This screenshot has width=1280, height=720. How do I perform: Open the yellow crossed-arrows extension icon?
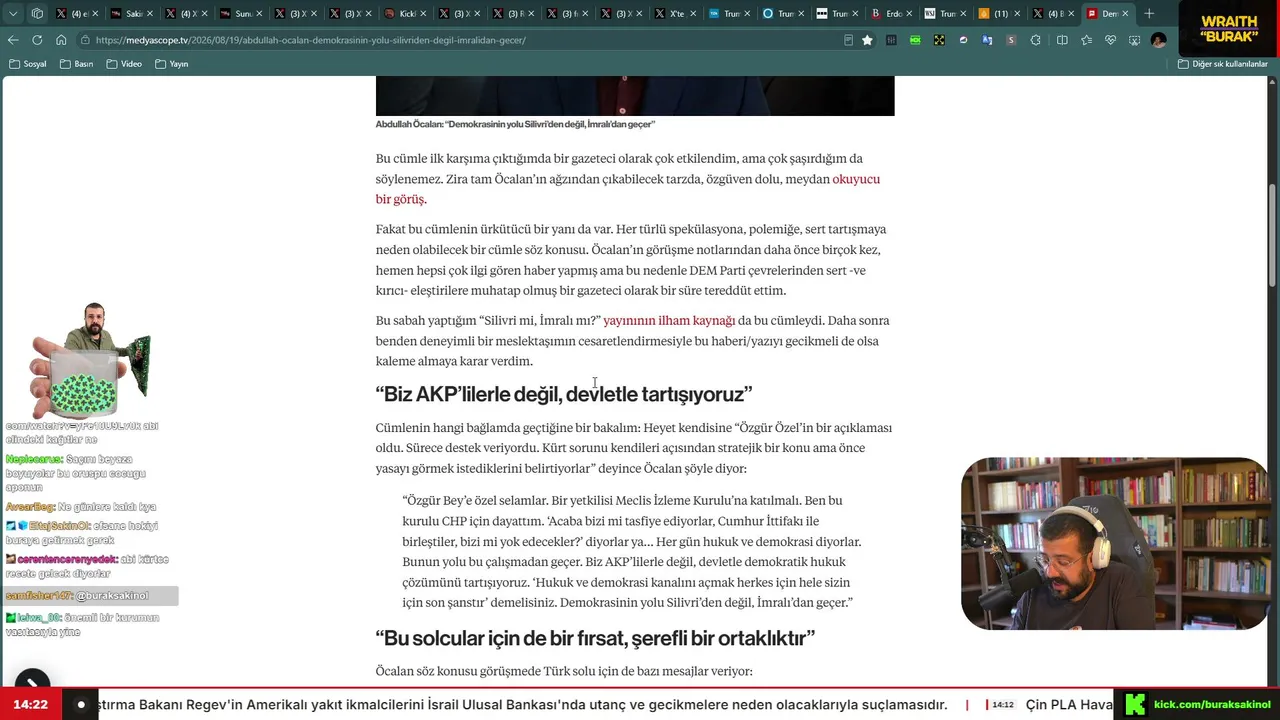click(x=939, y=40)
